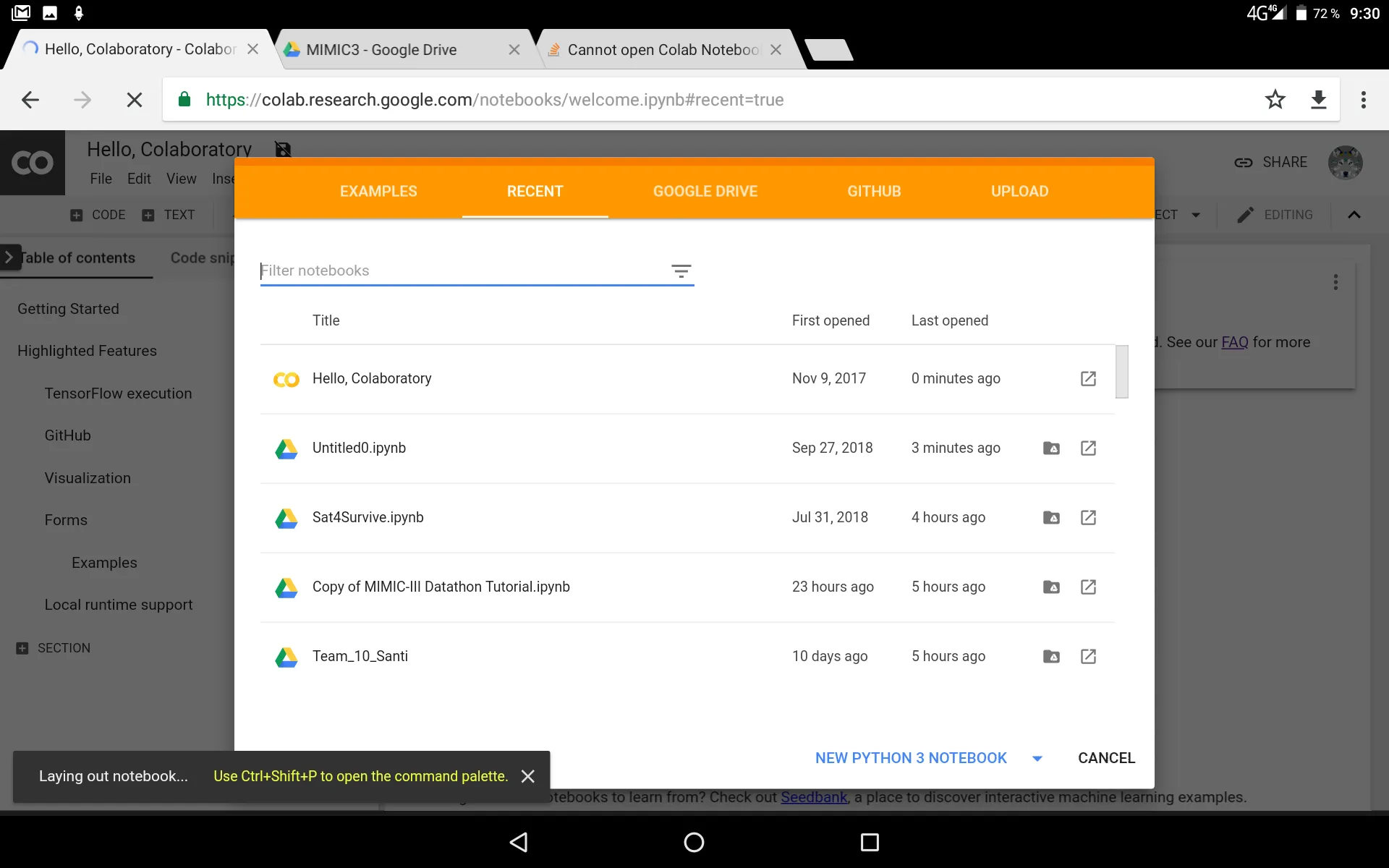
Task: Open Untitled0.ipynb in new tab icon
Action: (x=1088, y=448)
